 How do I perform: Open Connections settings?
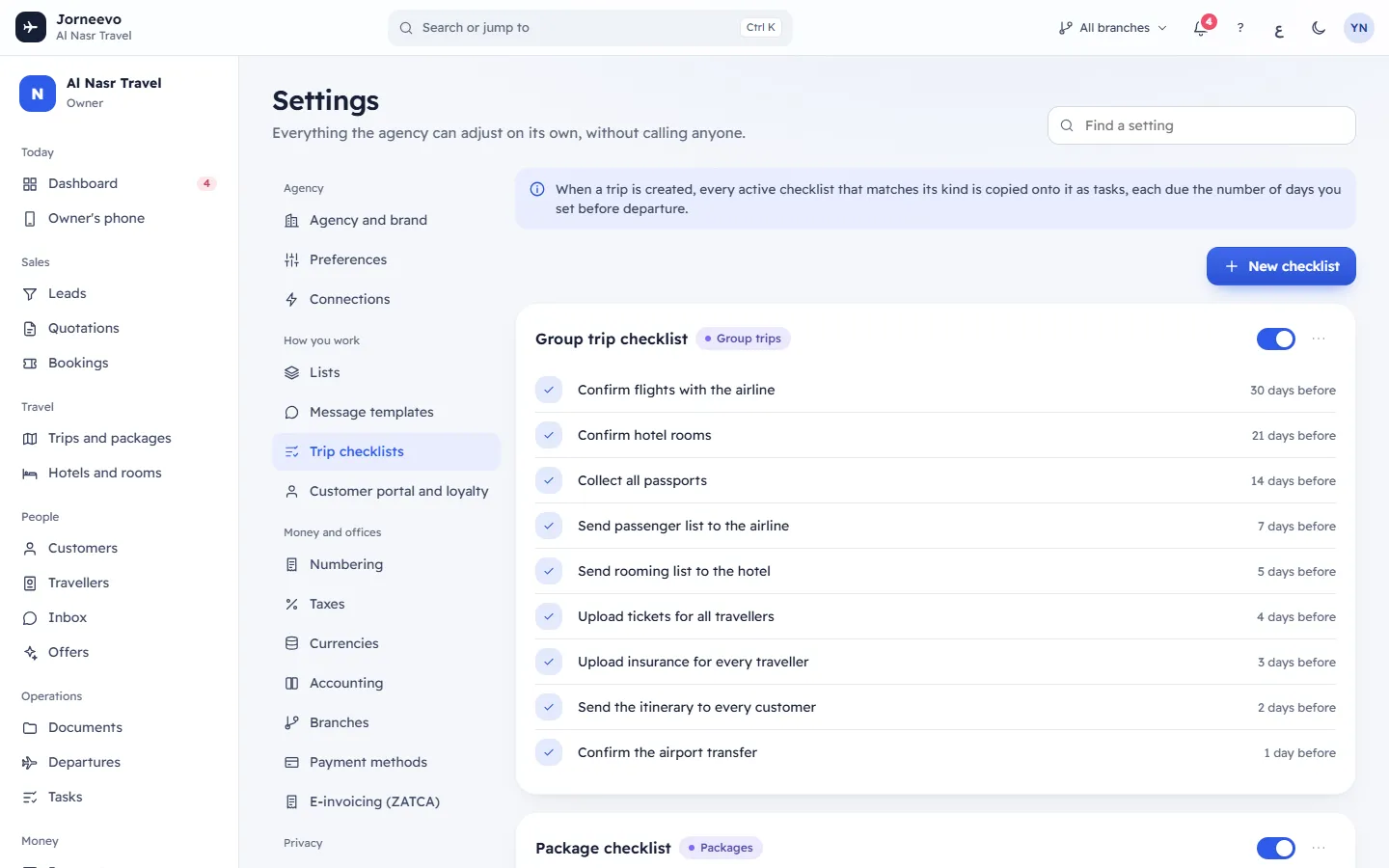pos(386,299)
